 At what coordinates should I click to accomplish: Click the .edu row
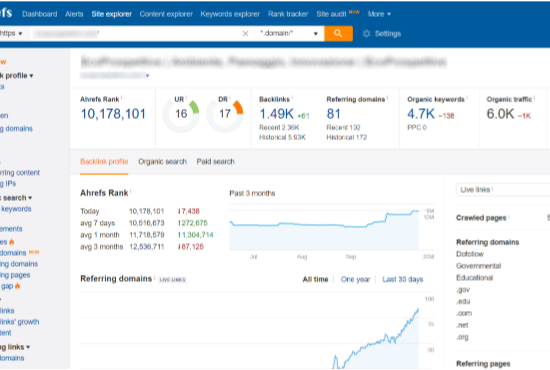pos(463,301)
